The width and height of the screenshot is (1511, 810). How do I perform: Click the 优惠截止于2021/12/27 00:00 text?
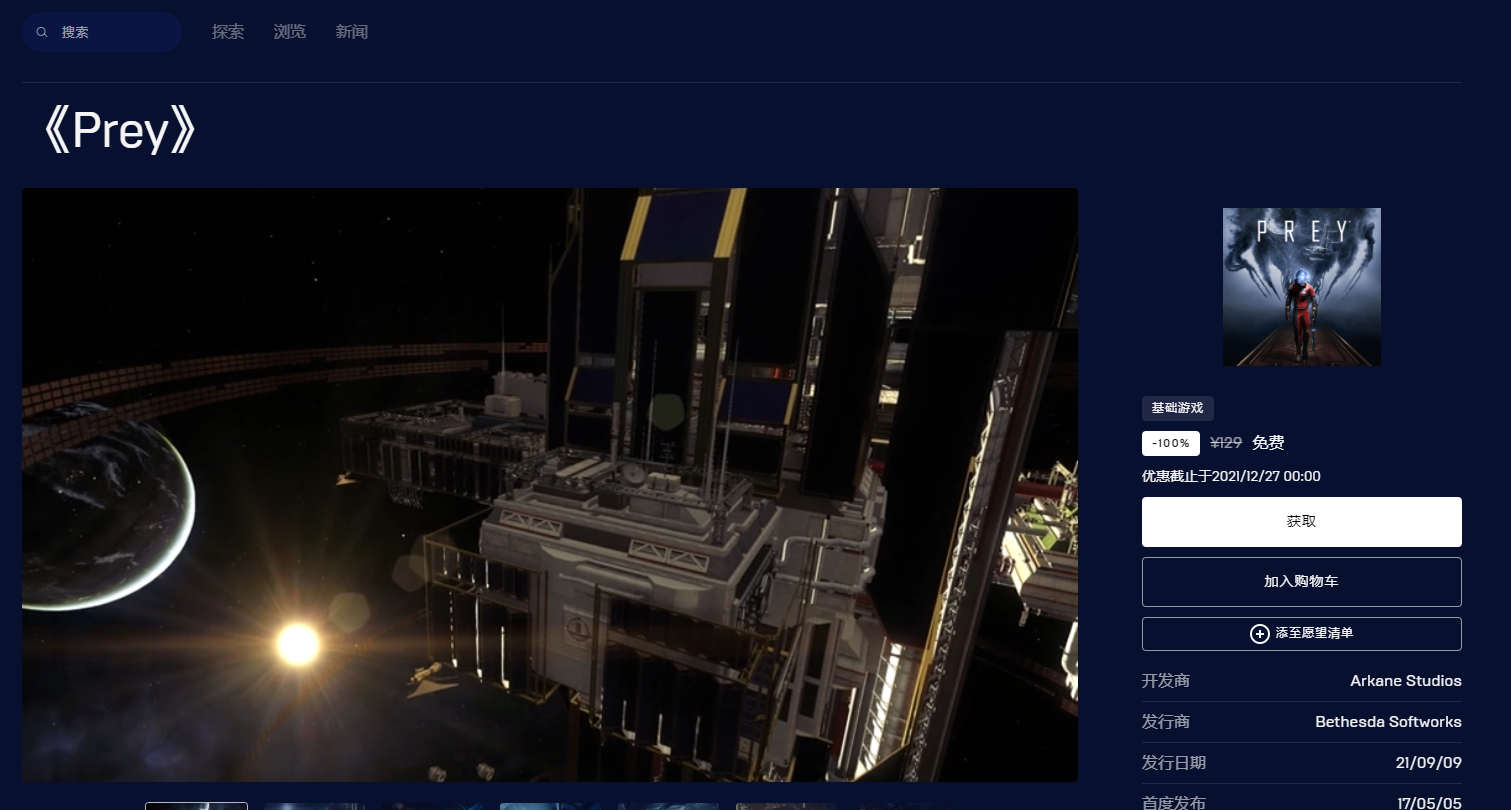(1231, 476)
